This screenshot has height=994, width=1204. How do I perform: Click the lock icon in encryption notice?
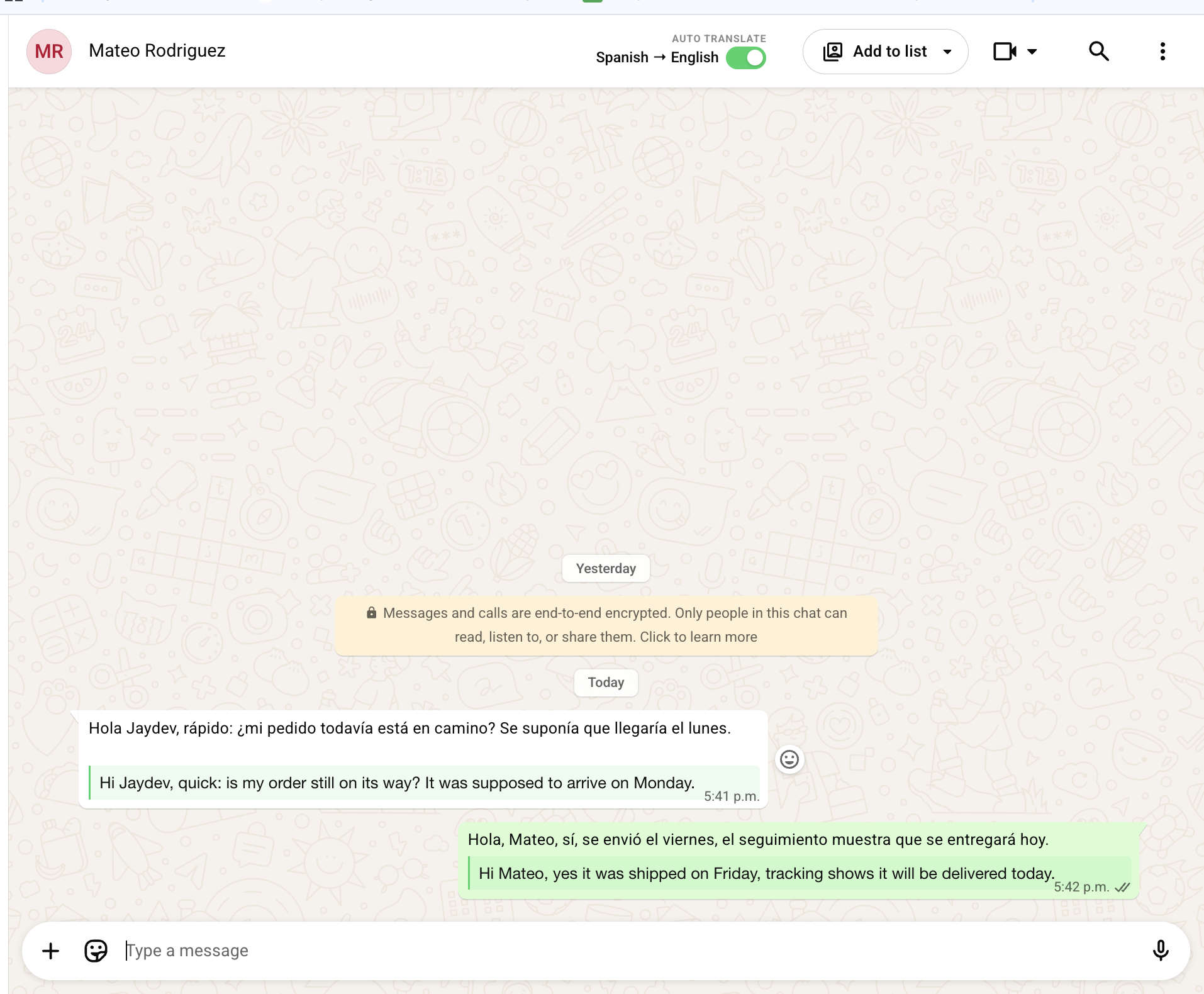[371, 613]
